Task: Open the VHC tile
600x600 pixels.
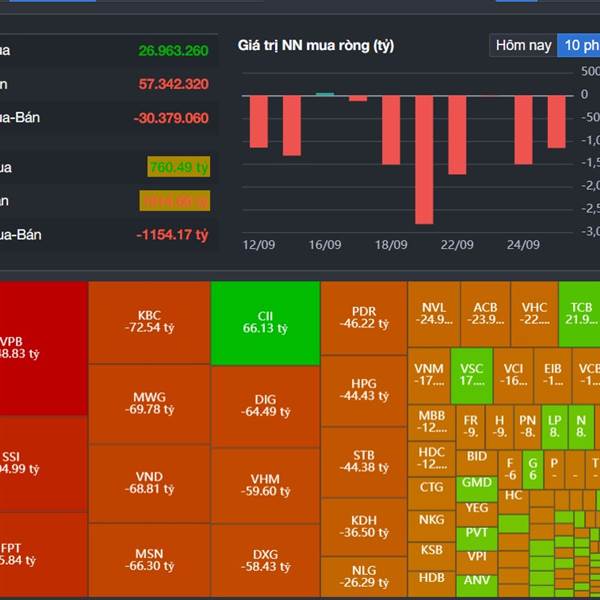Action: click(534, 314)
